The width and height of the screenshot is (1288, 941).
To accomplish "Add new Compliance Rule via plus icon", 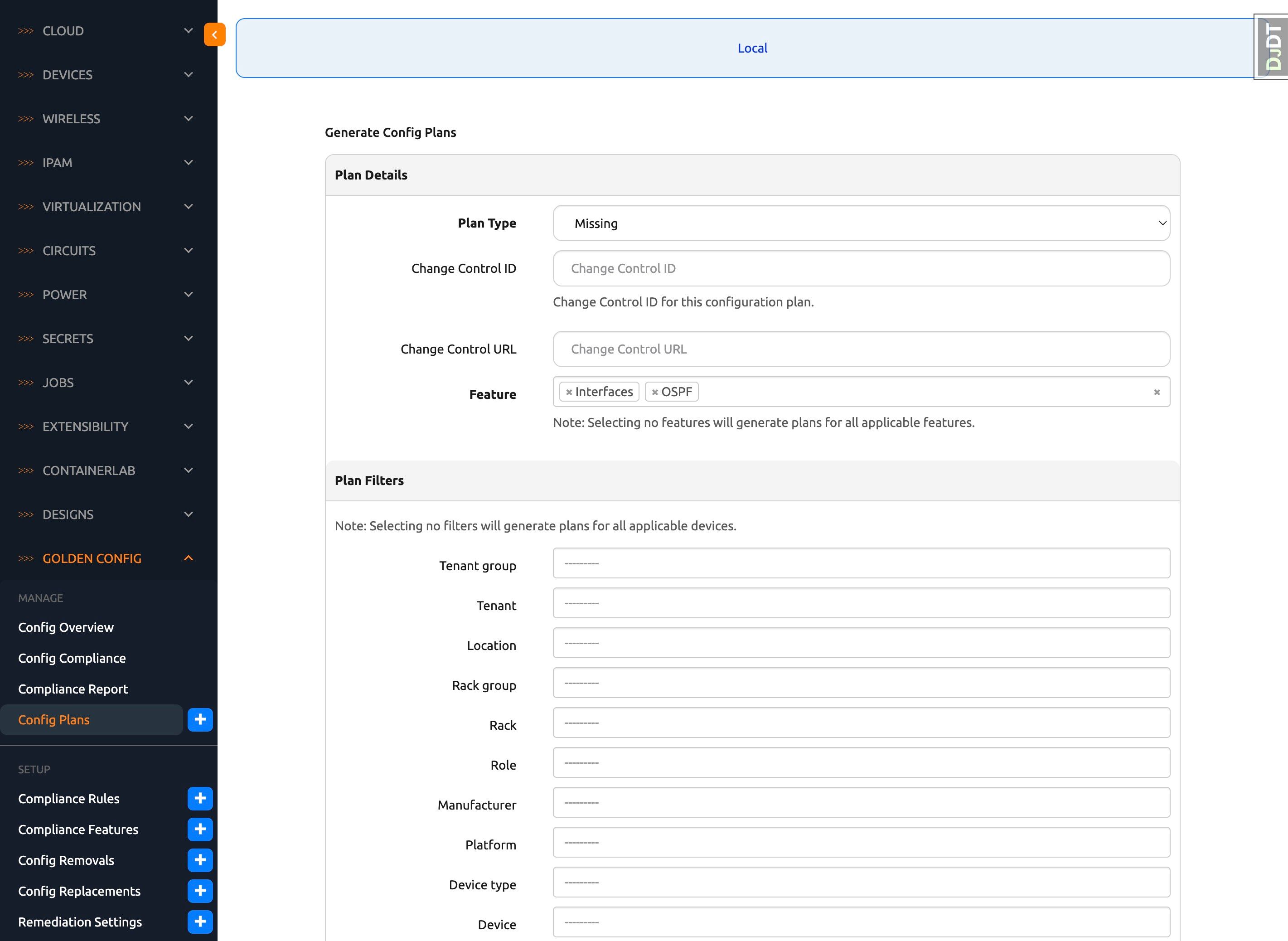I will [200, 798].
